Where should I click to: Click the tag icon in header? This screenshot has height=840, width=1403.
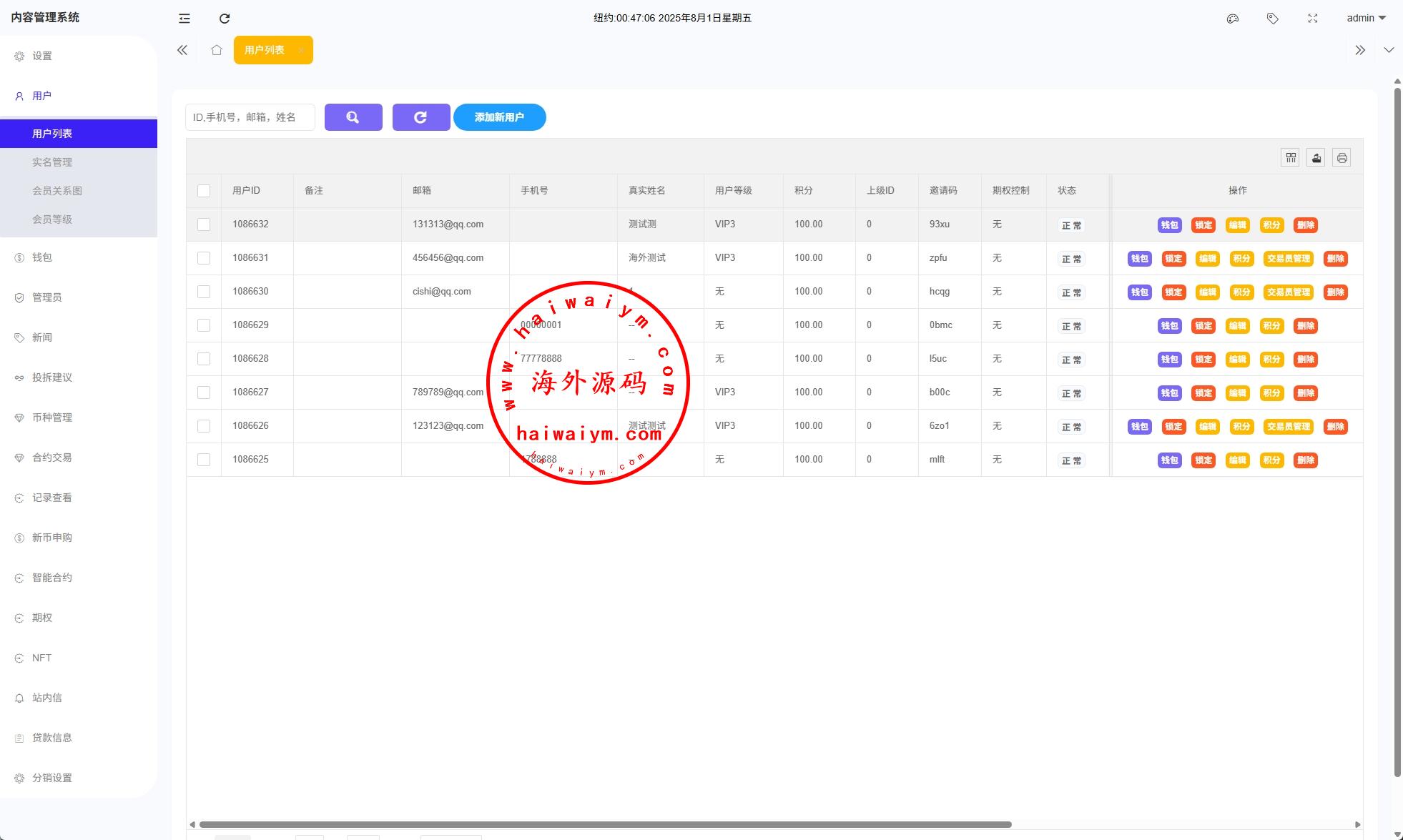click(1272, 19)
